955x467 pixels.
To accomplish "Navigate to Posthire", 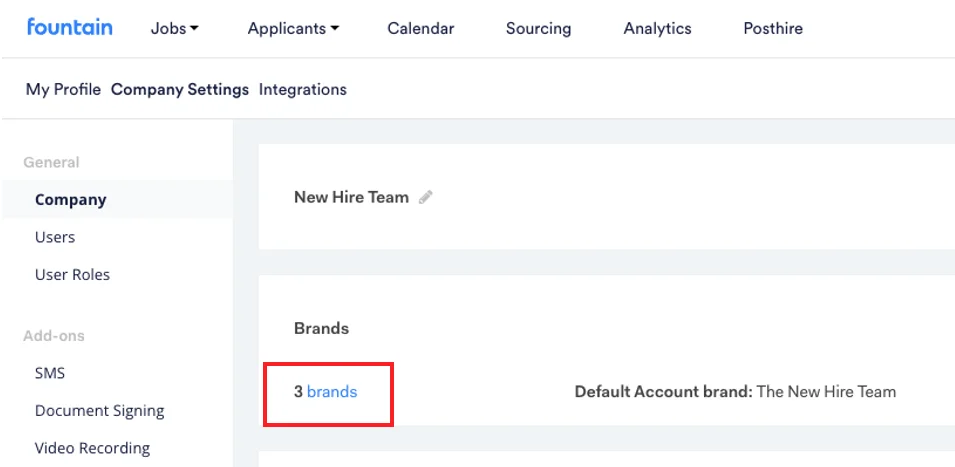I will coord(773,29).
